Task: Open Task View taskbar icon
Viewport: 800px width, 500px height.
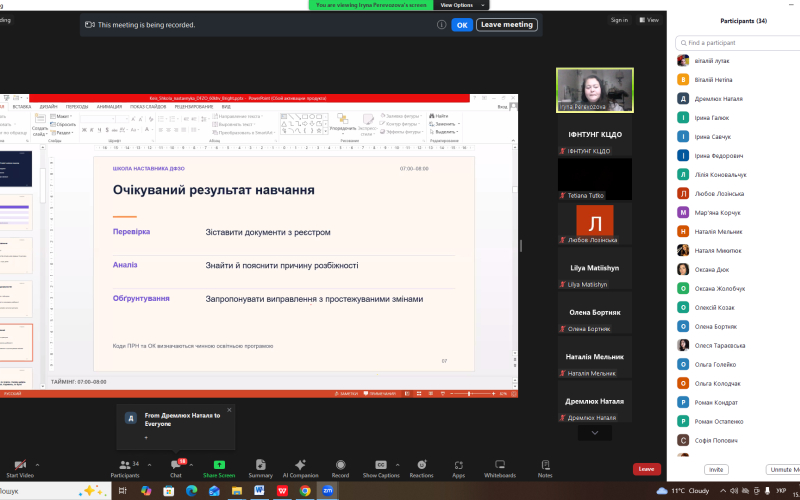Action: pyautogui.click(x=122, y=491)
